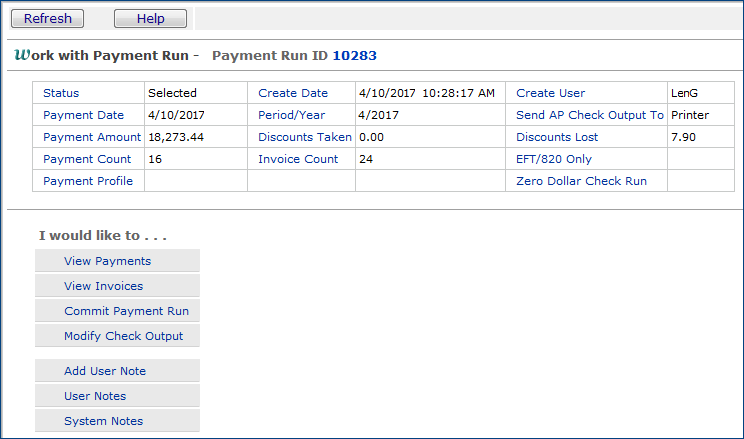This screenshot has height=439, width=744.
Task: Click the 18,273.44 payment amount value
Action: [x=176, y=137]
